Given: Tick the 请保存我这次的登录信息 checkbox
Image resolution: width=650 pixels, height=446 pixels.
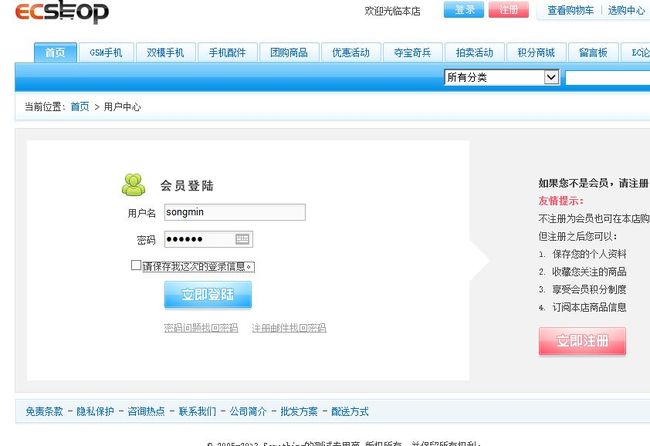Looking at the screenshot, I should coord(136,265).
